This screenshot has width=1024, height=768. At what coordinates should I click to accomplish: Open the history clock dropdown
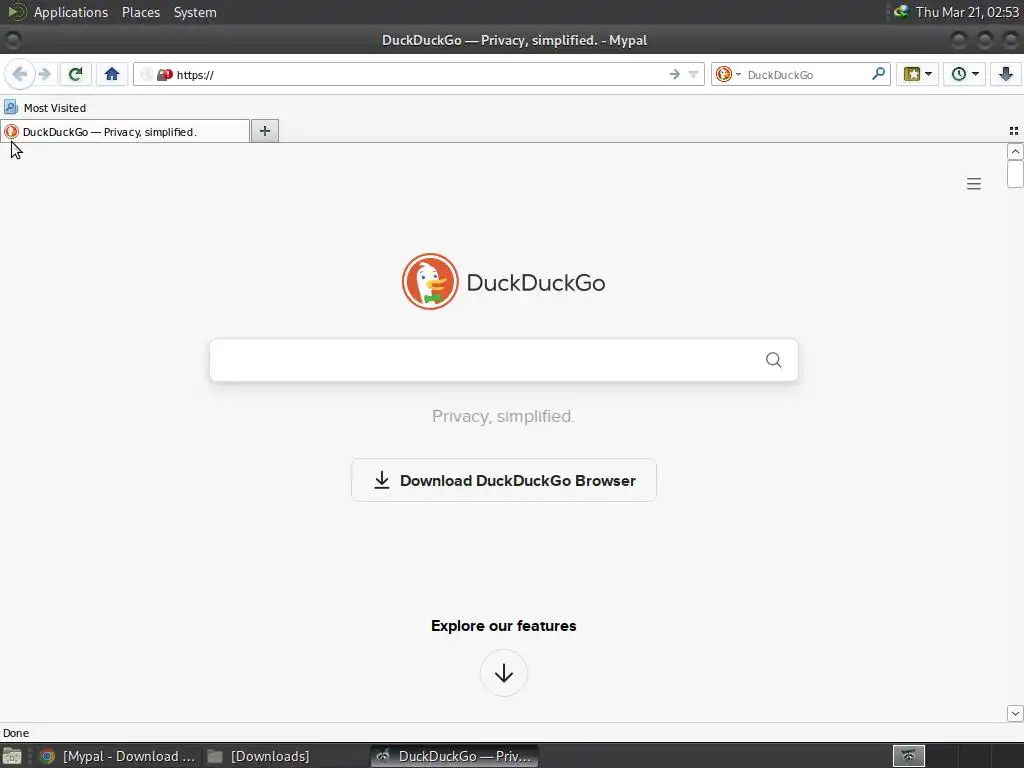(964, 74)
